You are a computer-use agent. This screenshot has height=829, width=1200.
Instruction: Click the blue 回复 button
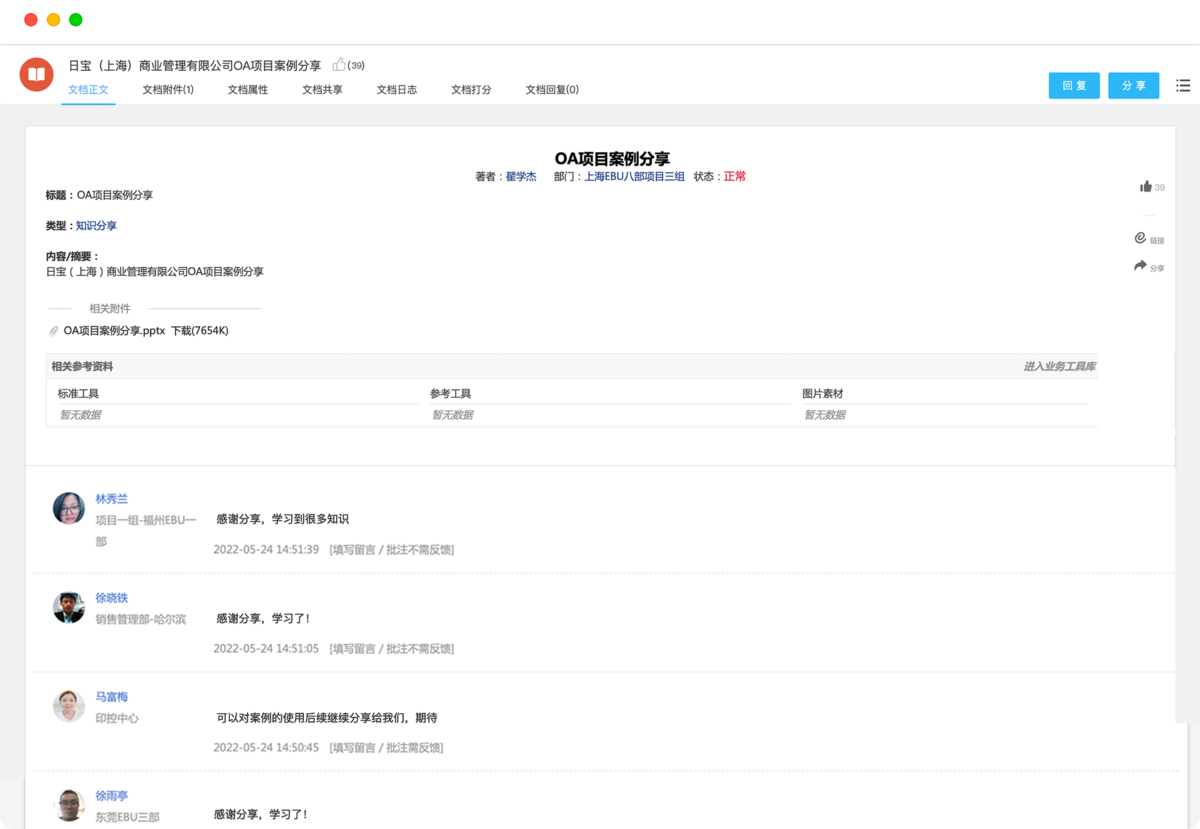[x=1074, y=86]
